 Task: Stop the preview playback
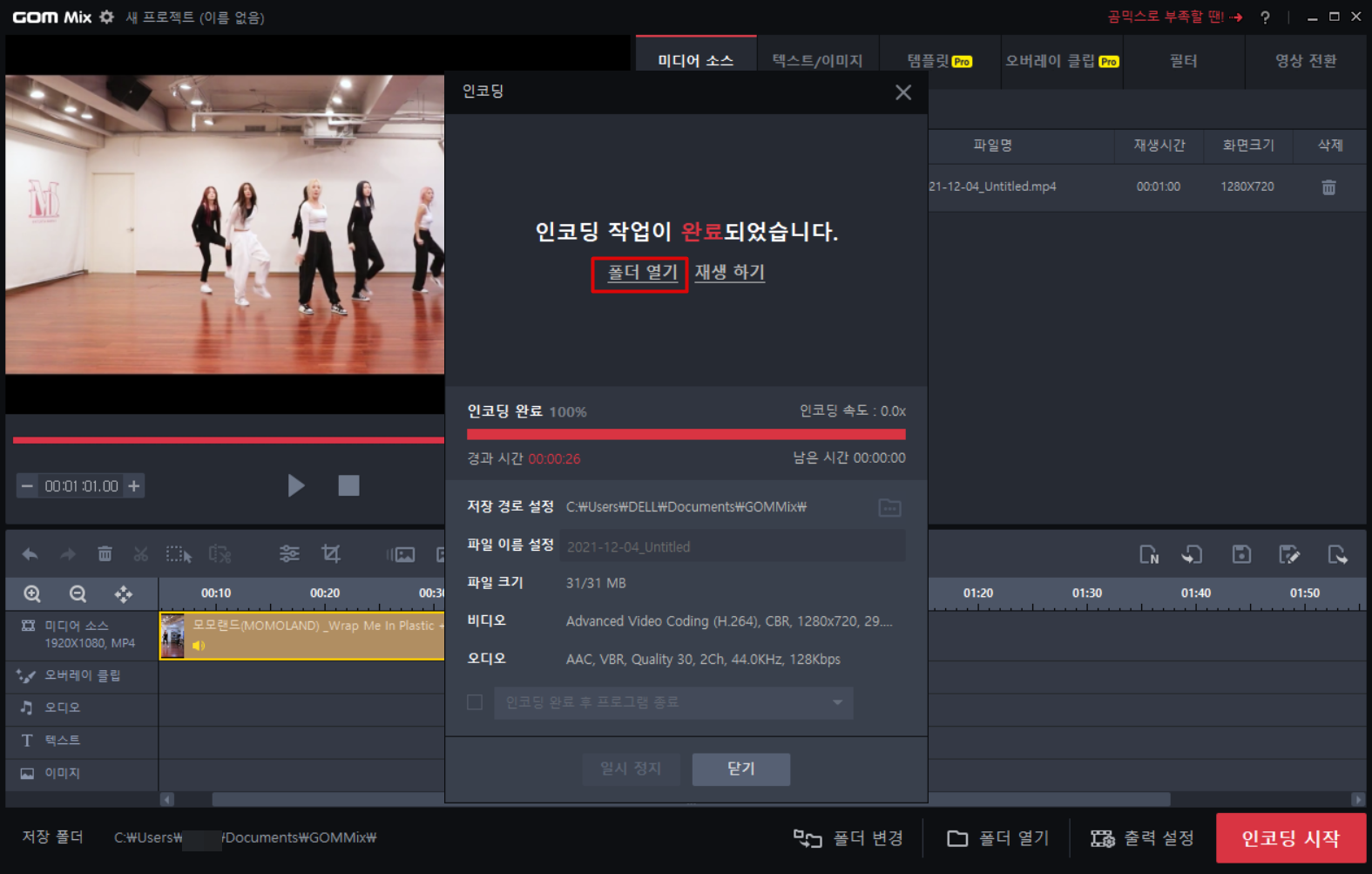pos(348,485)
